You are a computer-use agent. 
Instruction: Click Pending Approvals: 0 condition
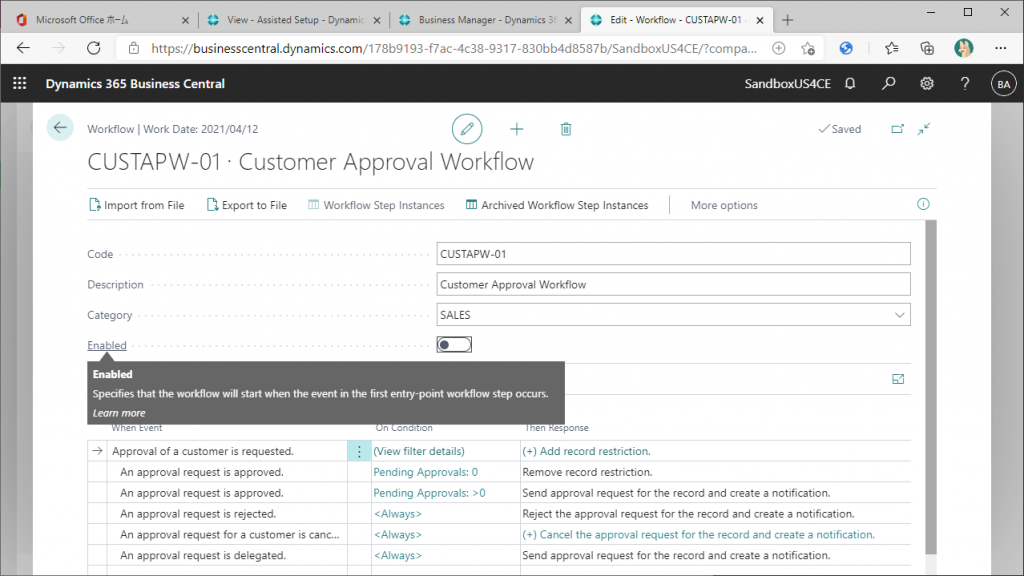(425, 472)
